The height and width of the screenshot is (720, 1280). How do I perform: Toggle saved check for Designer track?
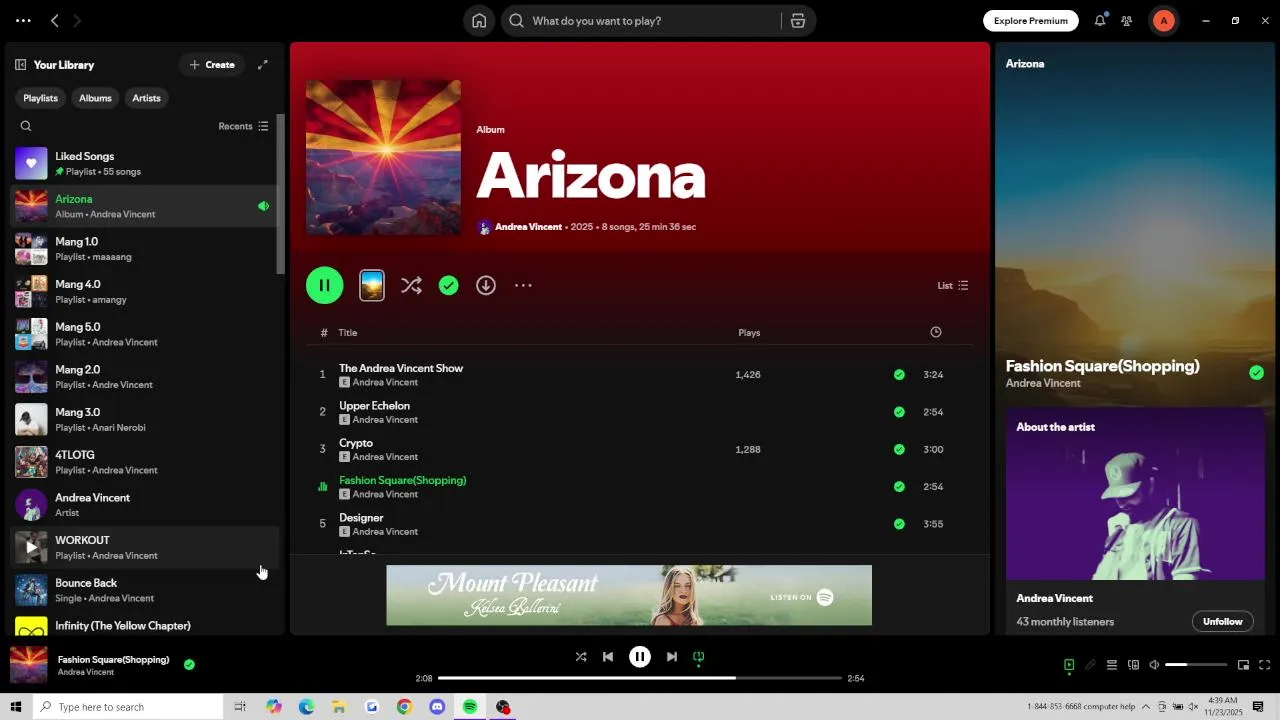tap(899, 524)
